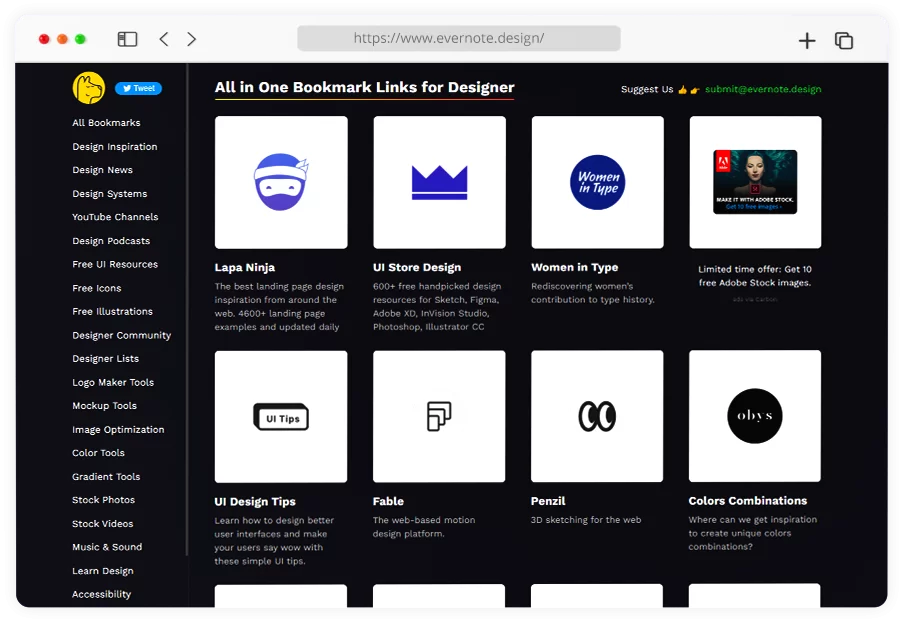Click the sidebar vertical scrollbar
The image size is (903, 622).
click(187, 310)
